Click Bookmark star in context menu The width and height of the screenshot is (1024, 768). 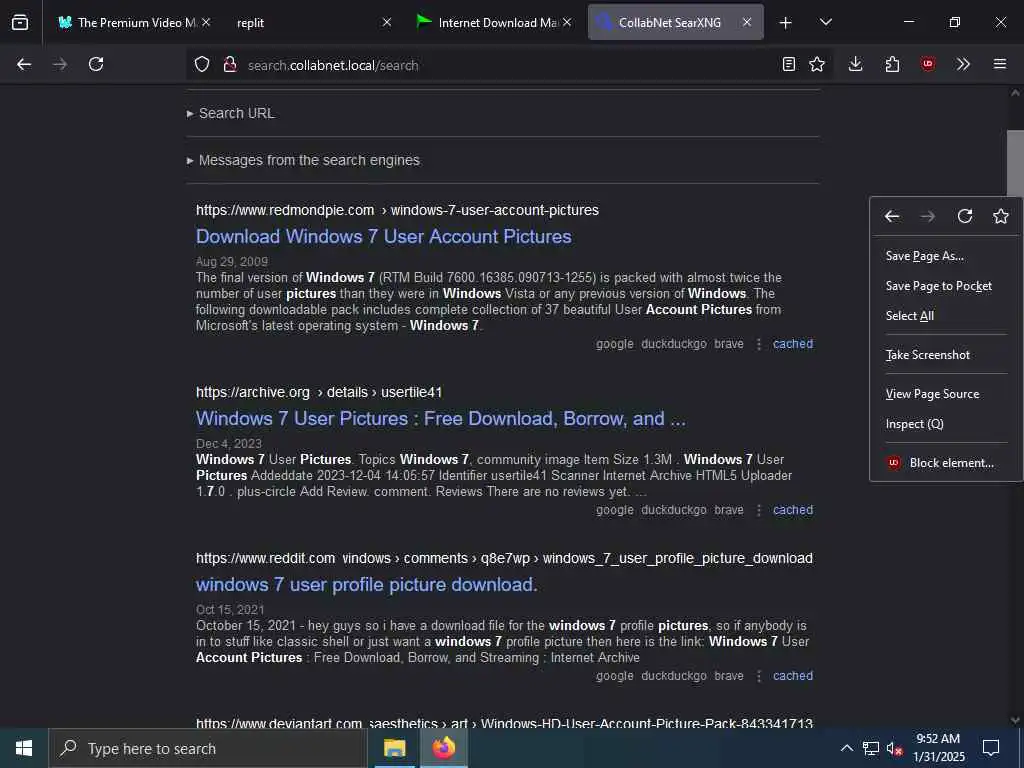[1000, 216]
